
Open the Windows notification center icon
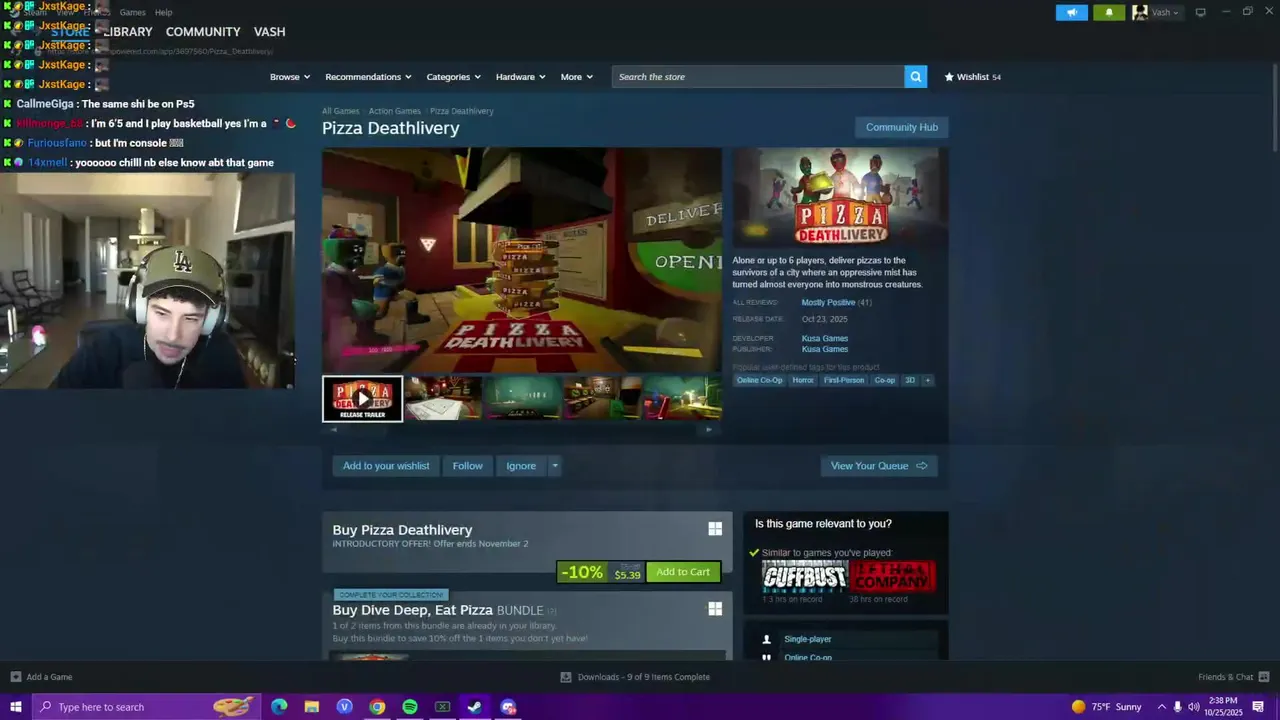tap(1258, 707)
